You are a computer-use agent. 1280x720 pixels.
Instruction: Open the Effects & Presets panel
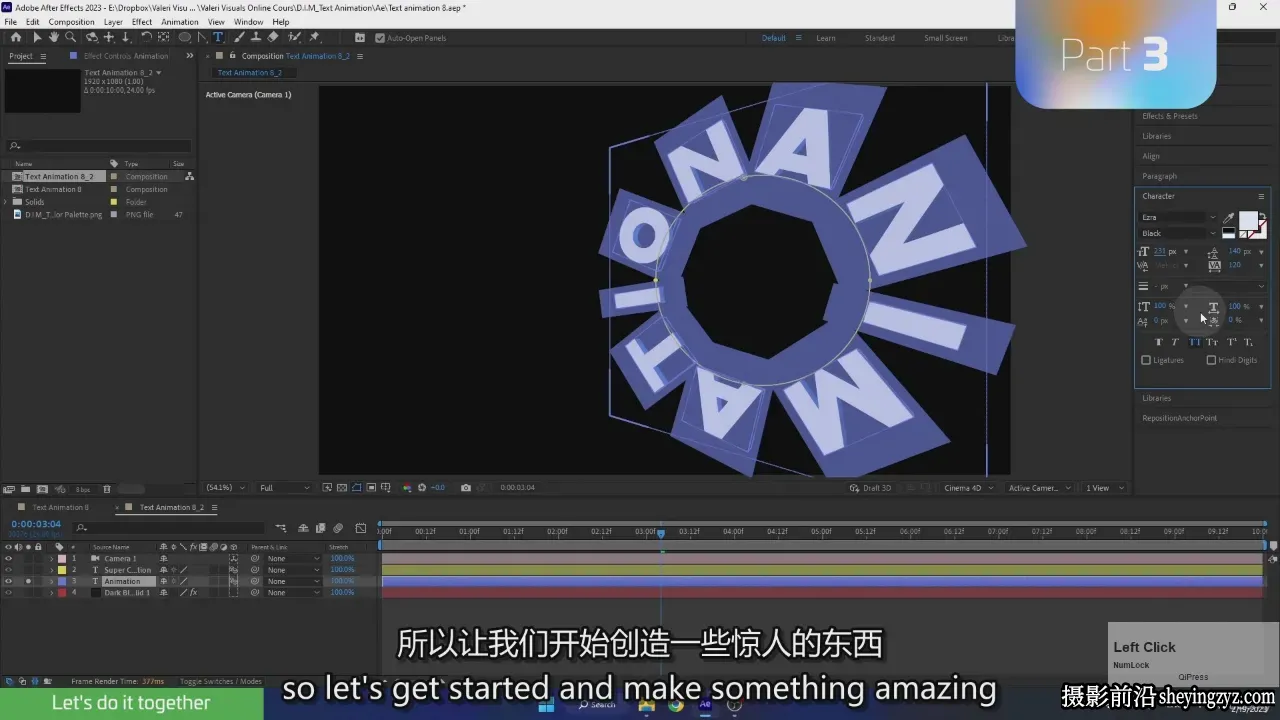click(x=1170, y=116)
